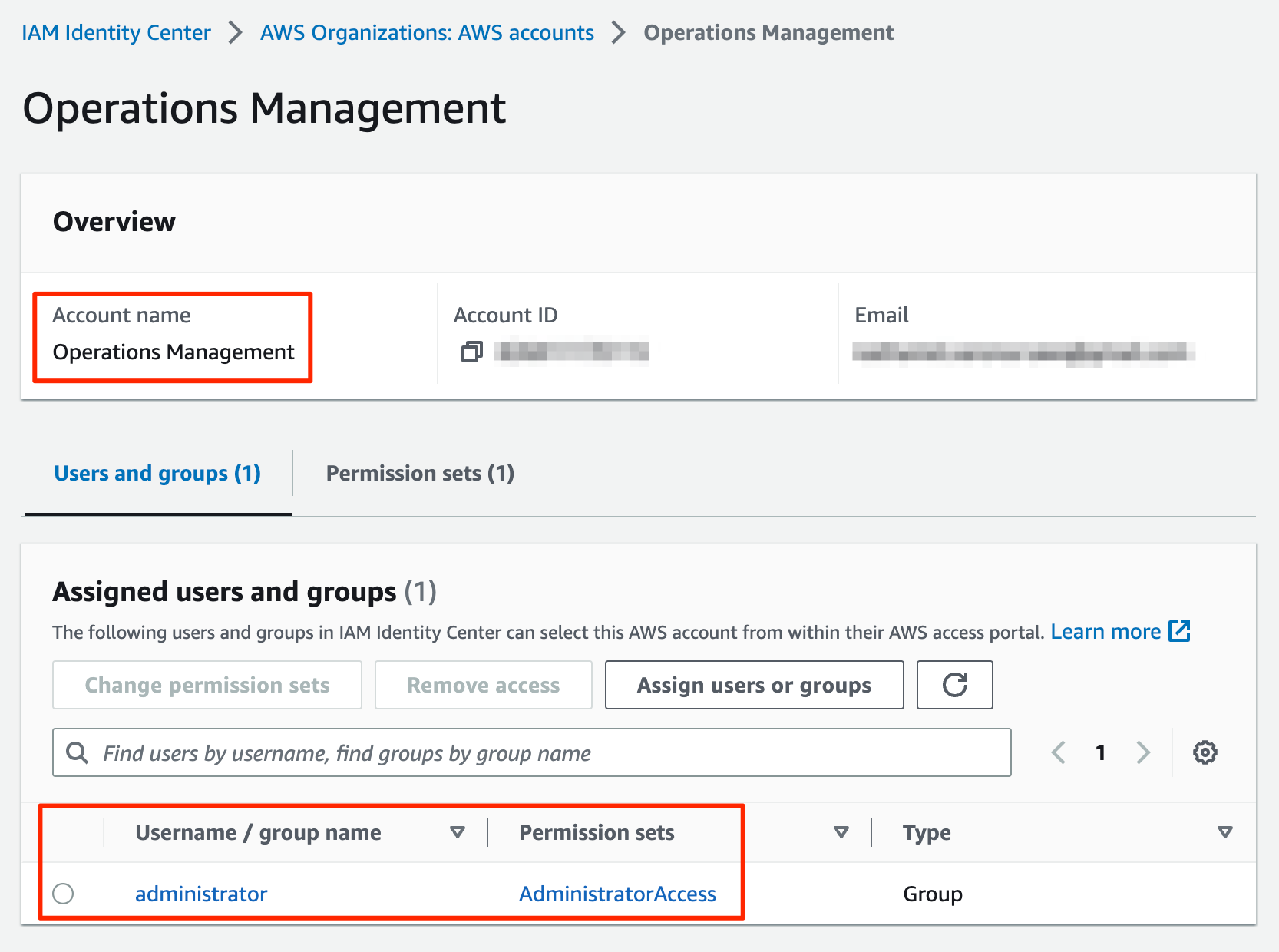Click the Operations Management breadcrumb text
Screen dimensions: 1279x952
[768, 33]
